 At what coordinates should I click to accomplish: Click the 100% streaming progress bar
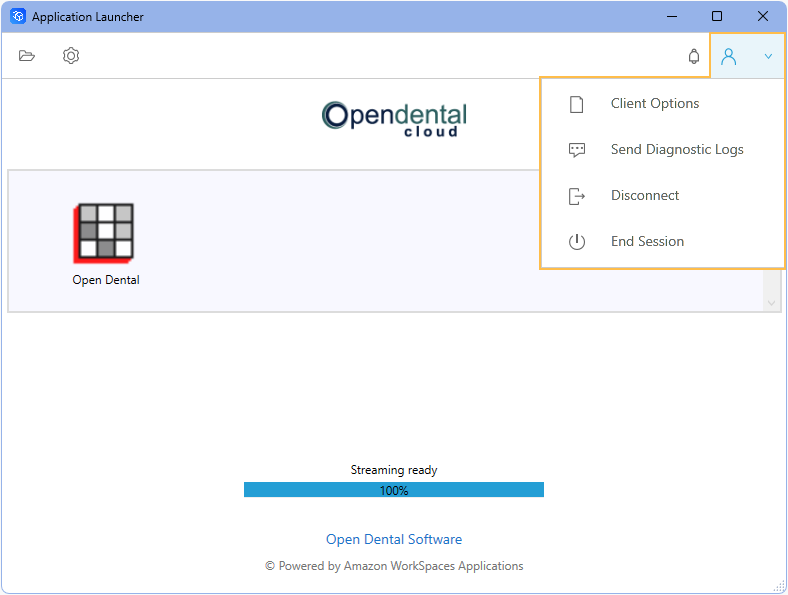394,490
